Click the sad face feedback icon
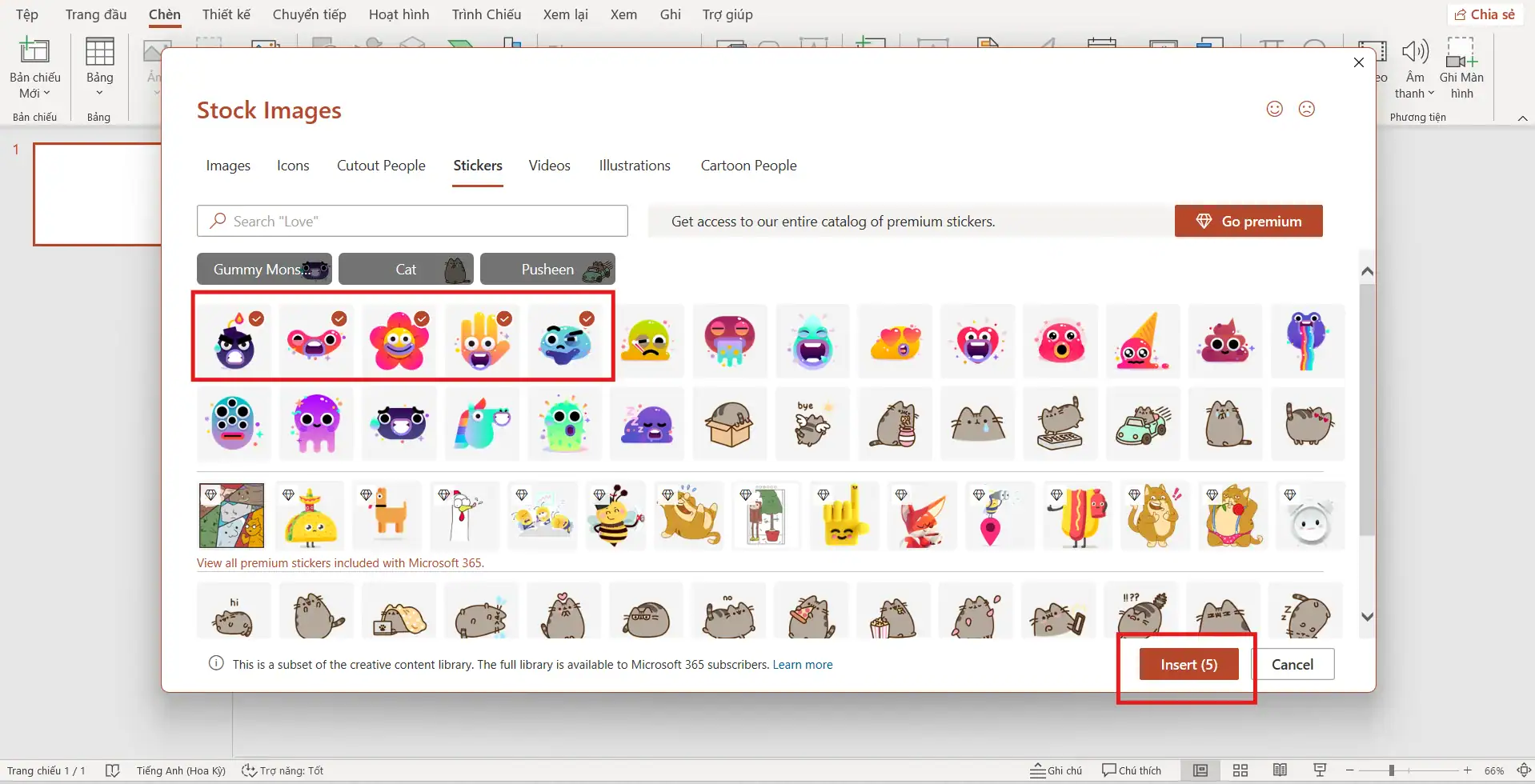Viewport: 1535px width, 784px height. click(1306, 109)
